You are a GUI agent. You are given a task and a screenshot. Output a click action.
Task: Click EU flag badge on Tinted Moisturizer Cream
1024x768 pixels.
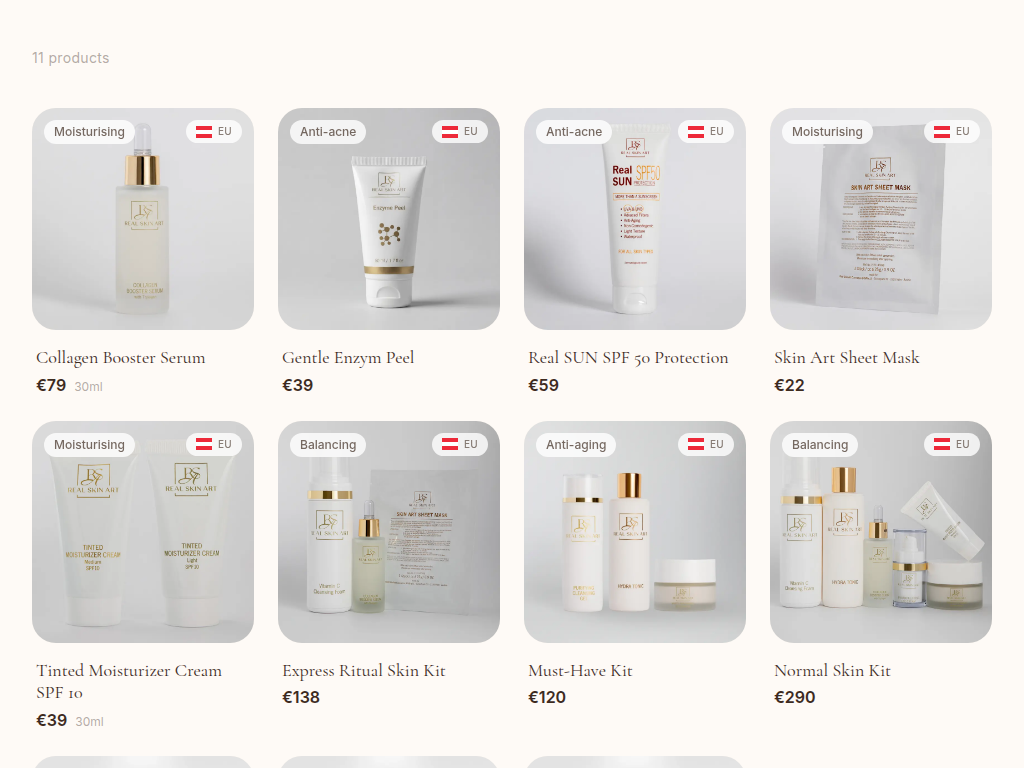[214, 444]
